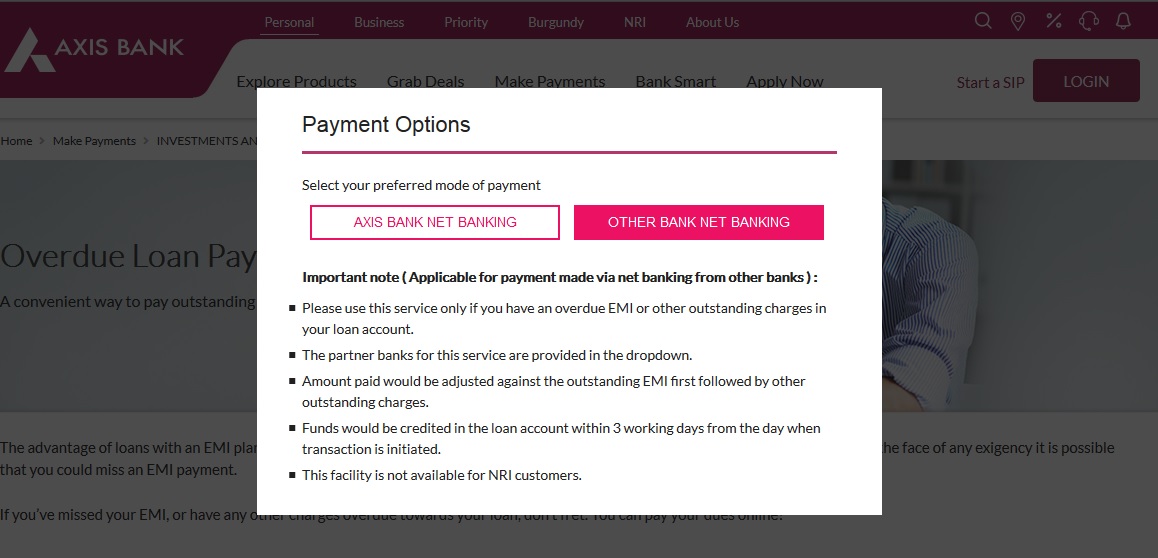Open the About Us tab
The width and height of the screenshot is (1158, 558).
click(712, 22)
